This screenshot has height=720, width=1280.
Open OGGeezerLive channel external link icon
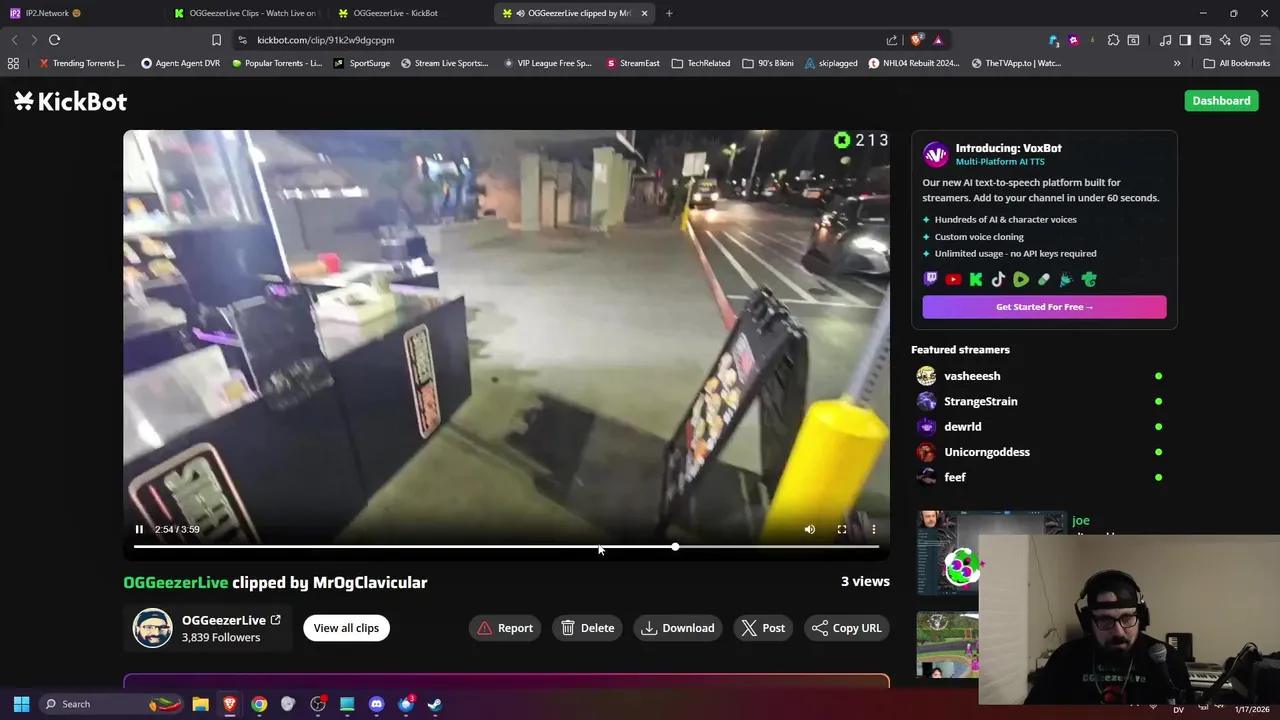[275, 620]
